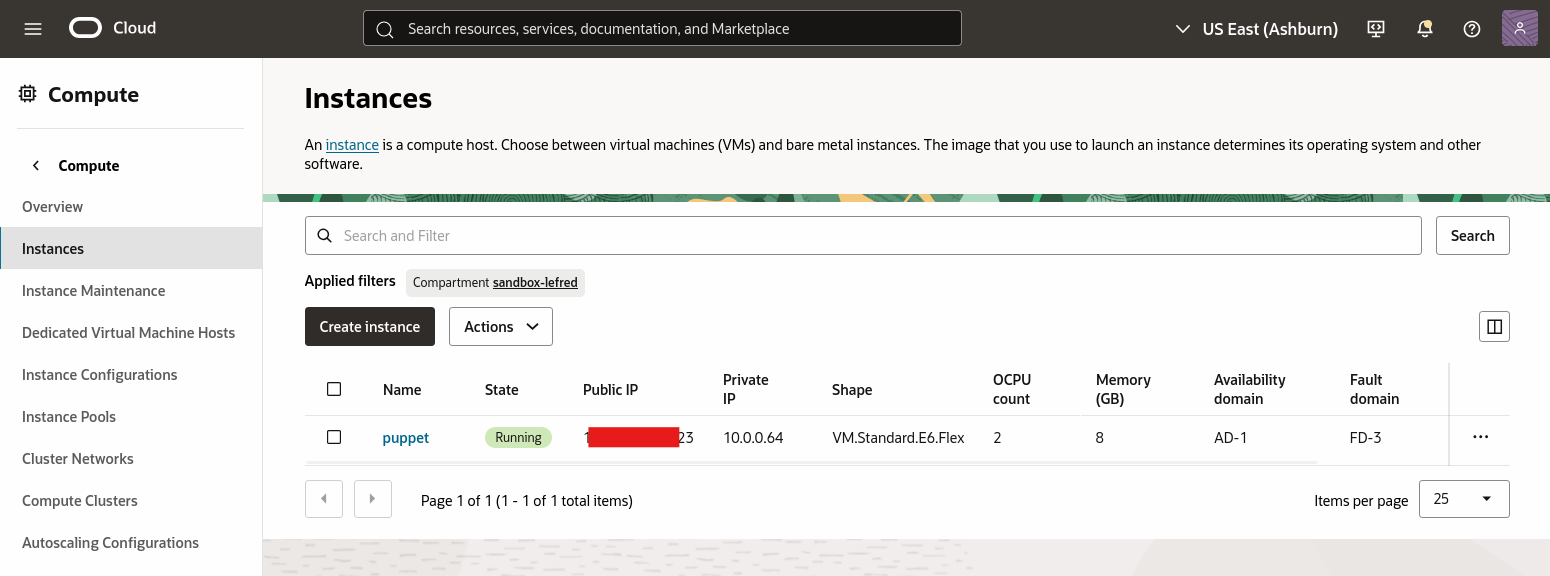The image size is (1550, 576).
Task: Click the Running state badge
Action: (x=518, y=437)
